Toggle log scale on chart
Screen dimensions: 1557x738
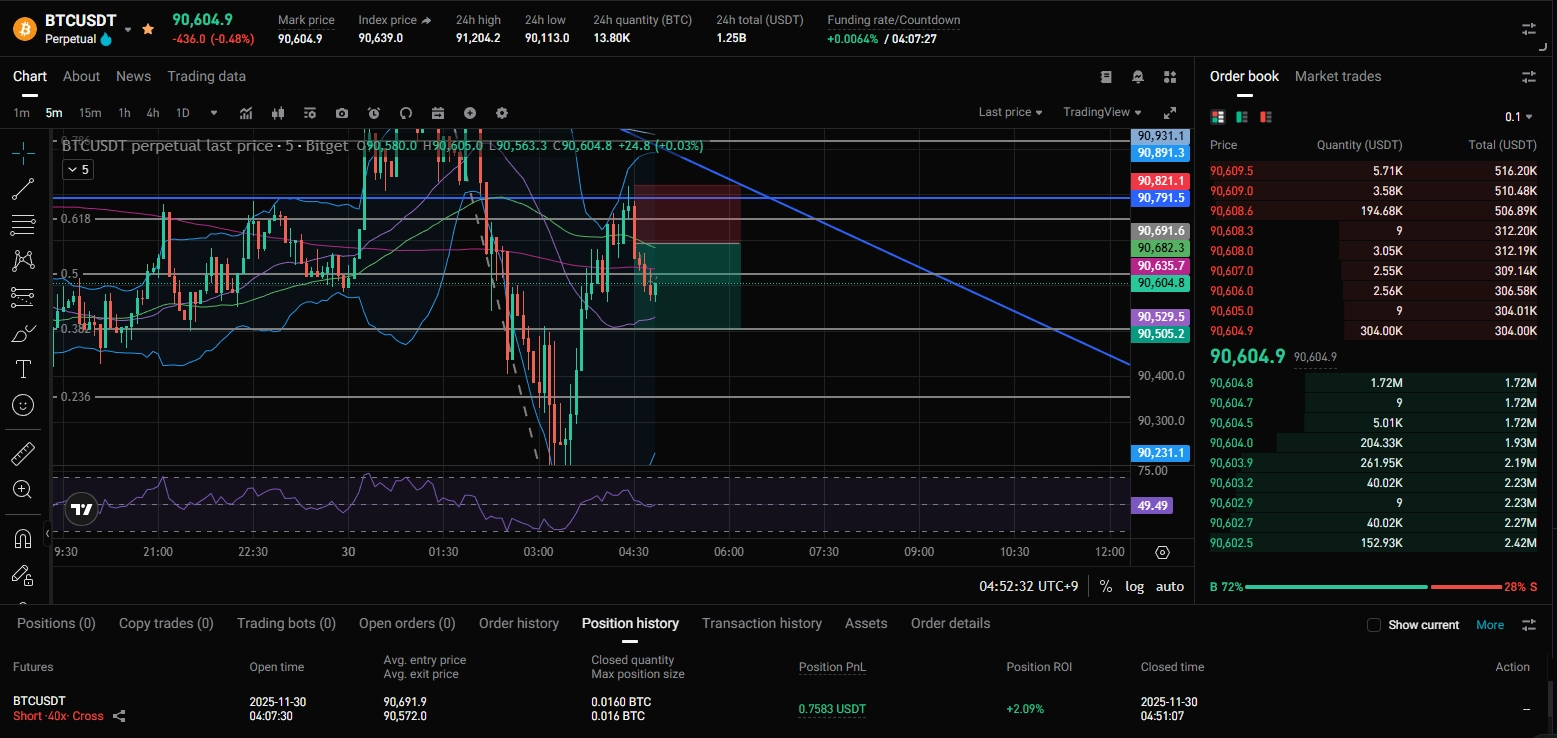(1134, 586)
